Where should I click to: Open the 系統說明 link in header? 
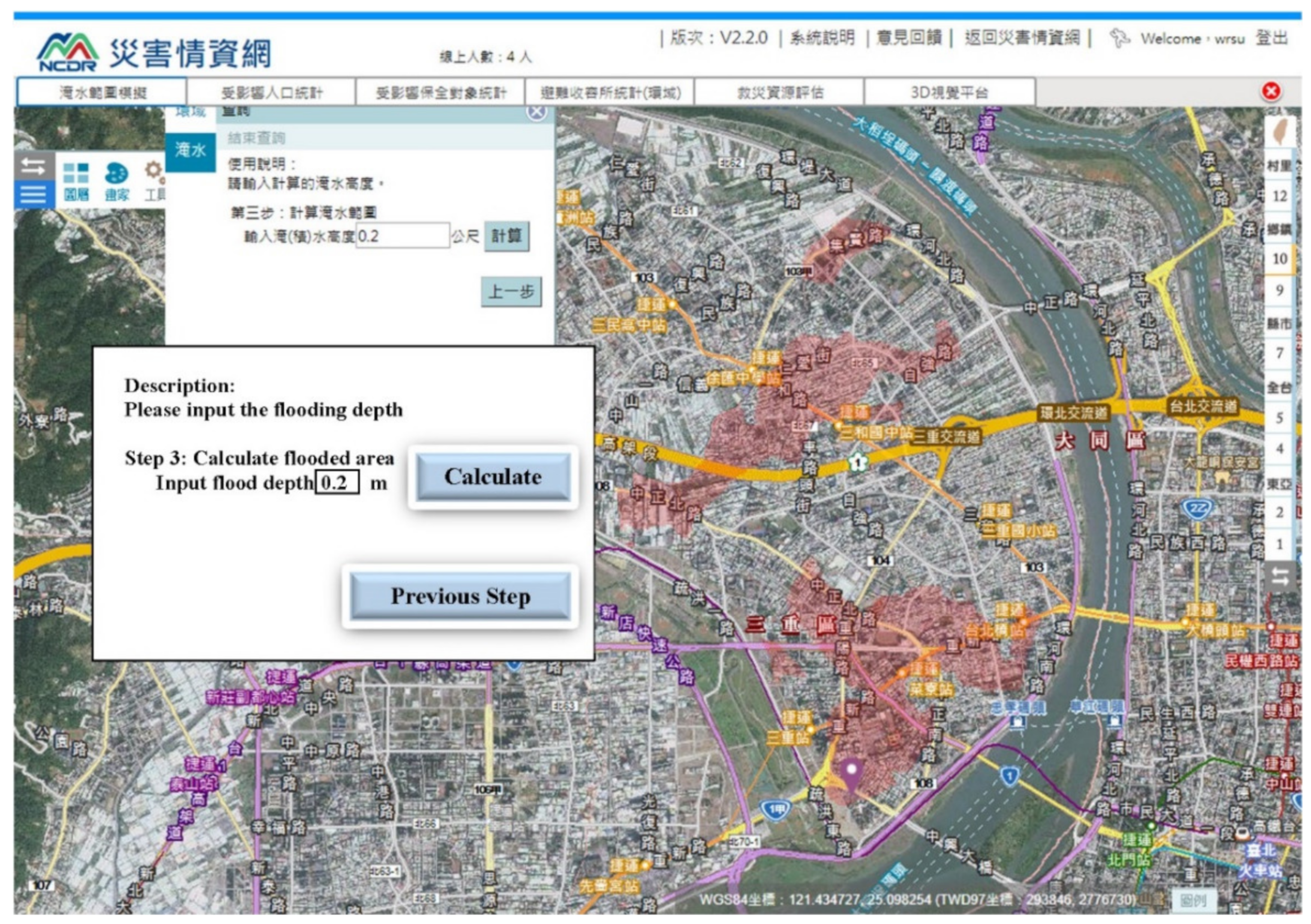tap(822, 38)
